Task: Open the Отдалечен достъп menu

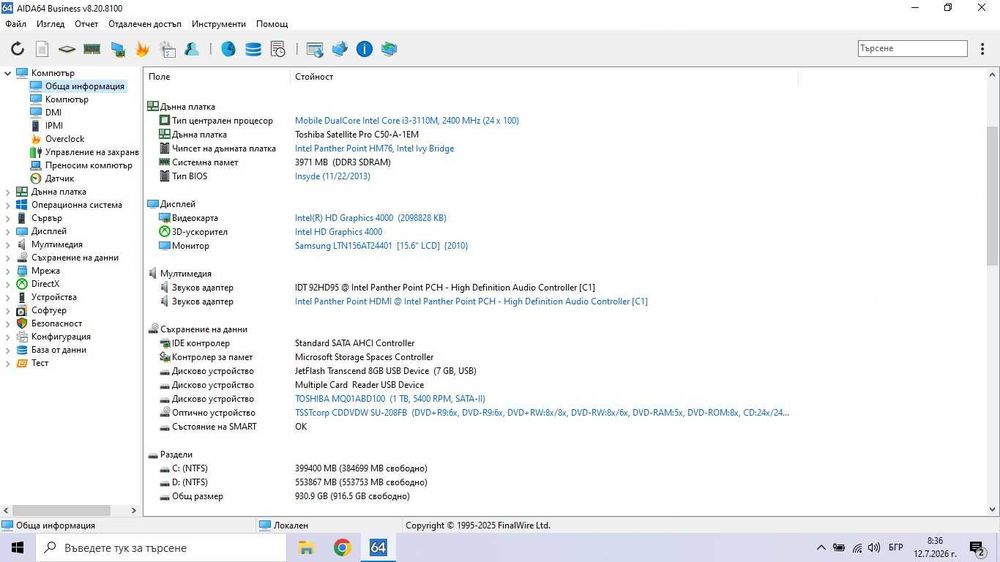Action: 145,24
